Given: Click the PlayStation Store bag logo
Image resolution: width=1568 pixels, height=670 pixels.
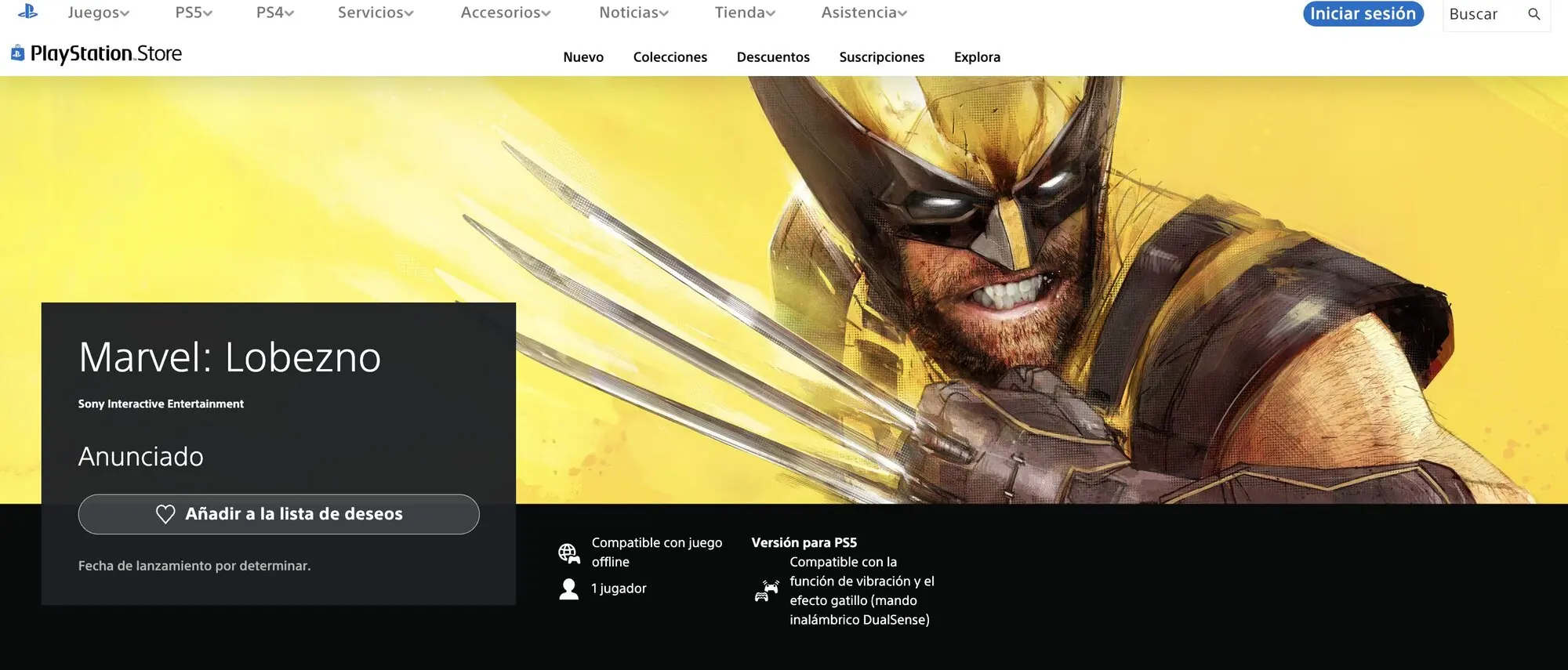Looking at the screenshot, I should coord(17,53).
